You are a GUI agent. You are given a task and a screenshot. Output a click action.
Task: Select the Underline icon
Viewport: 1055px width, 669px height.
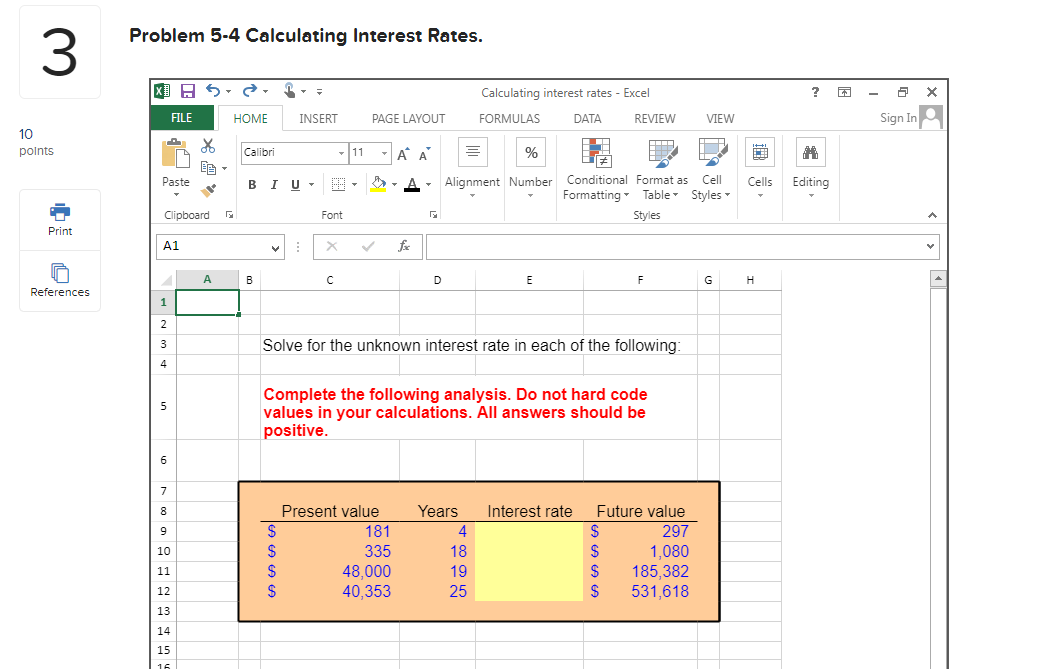click(x=296, y=185)
